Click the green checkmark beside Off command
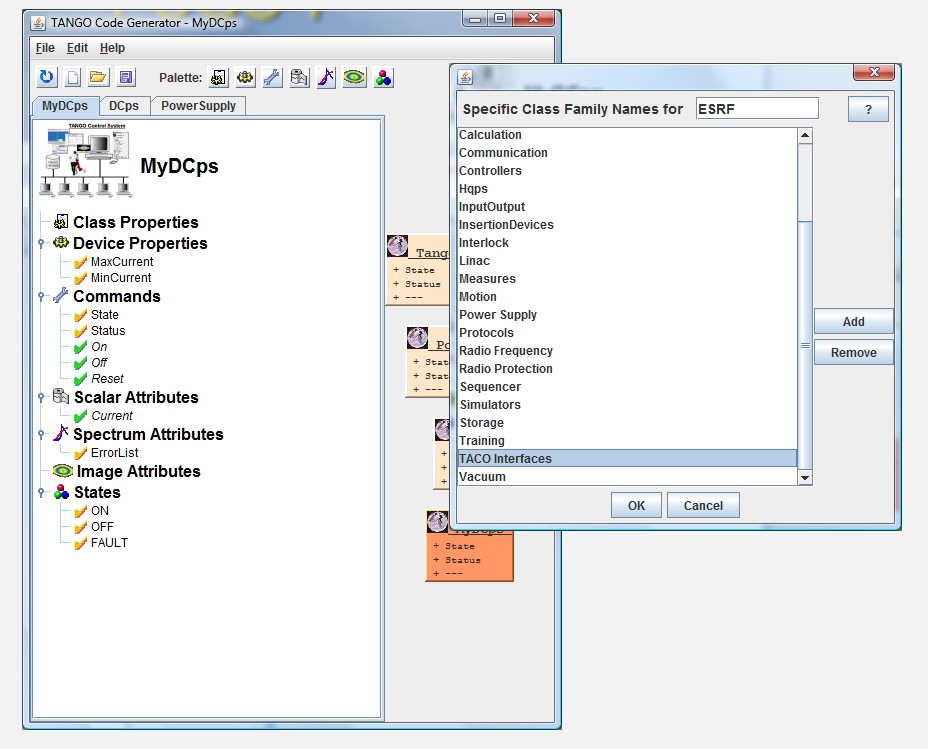Viewport: 928px width, 749px height. (80, 363)
